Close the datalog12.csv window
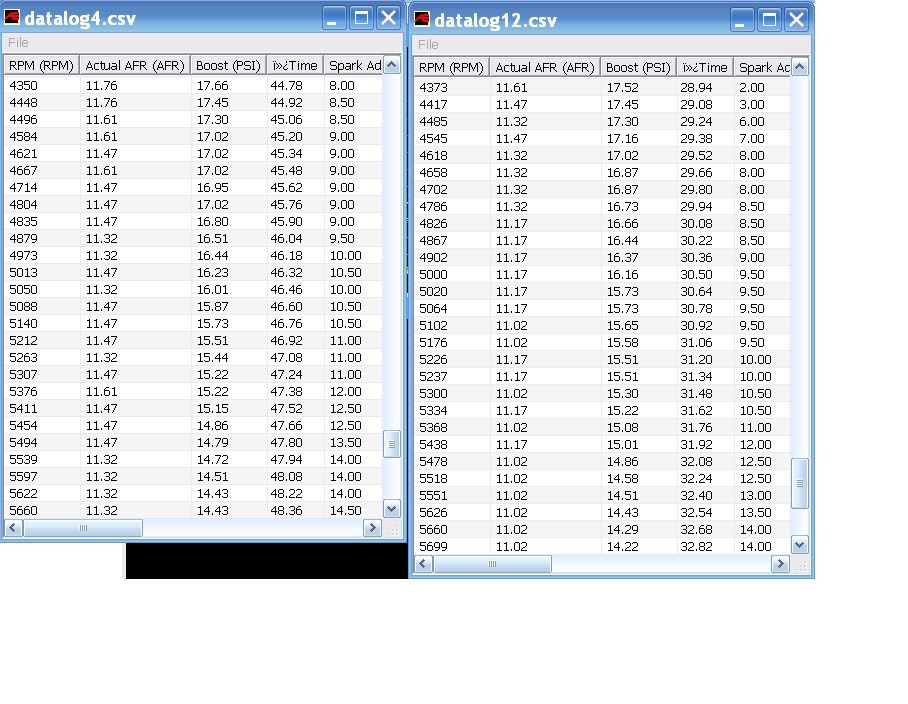 pyautogui.click(x=797, y=20)
